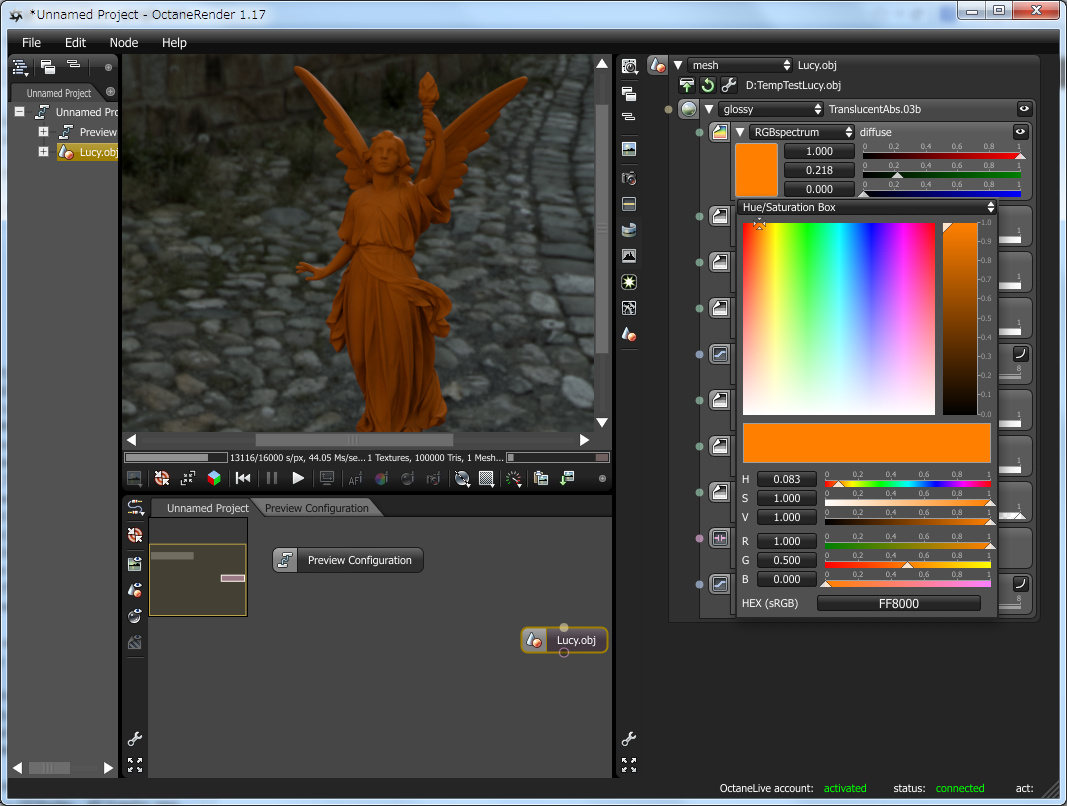This screenshot has width=1067, height=806.
Task: Click the auto focus picker icon
Action: (355, 479)
